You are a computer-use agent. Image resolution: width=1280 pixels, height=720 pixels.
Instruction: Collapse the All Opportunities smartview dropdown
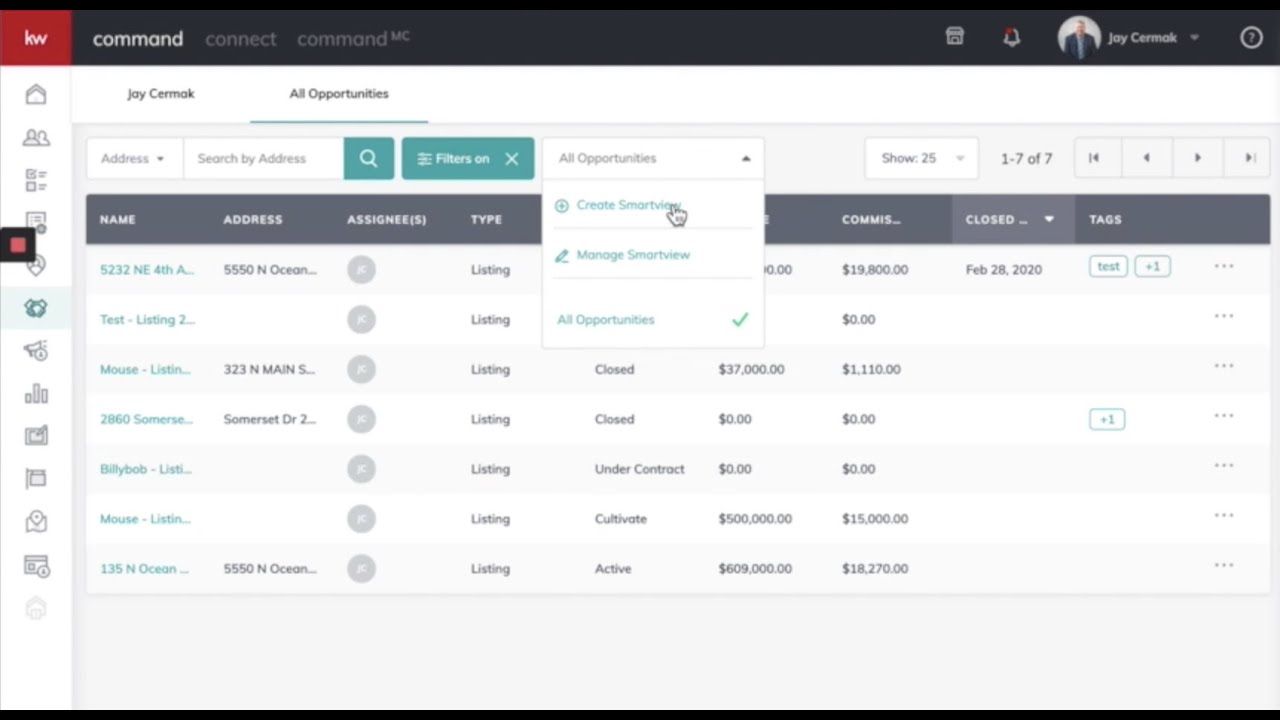coord(745,158)
